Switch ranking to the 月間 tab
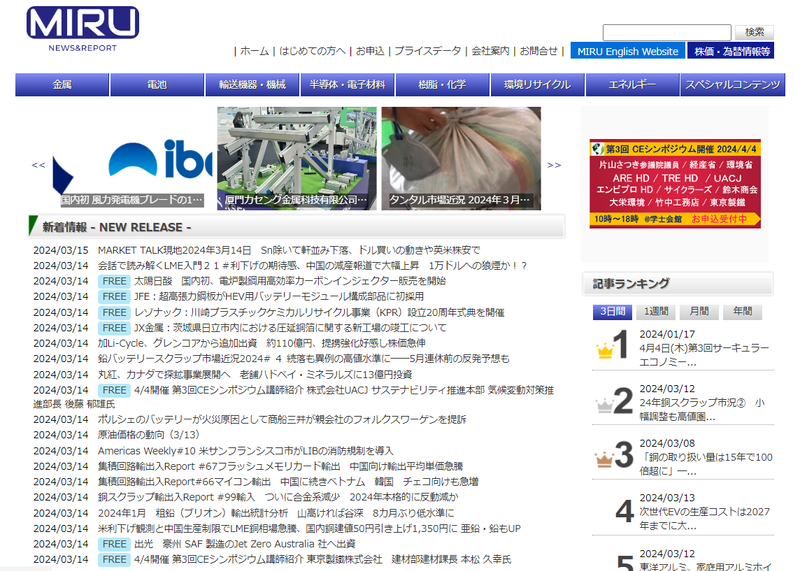 point(700,312)
